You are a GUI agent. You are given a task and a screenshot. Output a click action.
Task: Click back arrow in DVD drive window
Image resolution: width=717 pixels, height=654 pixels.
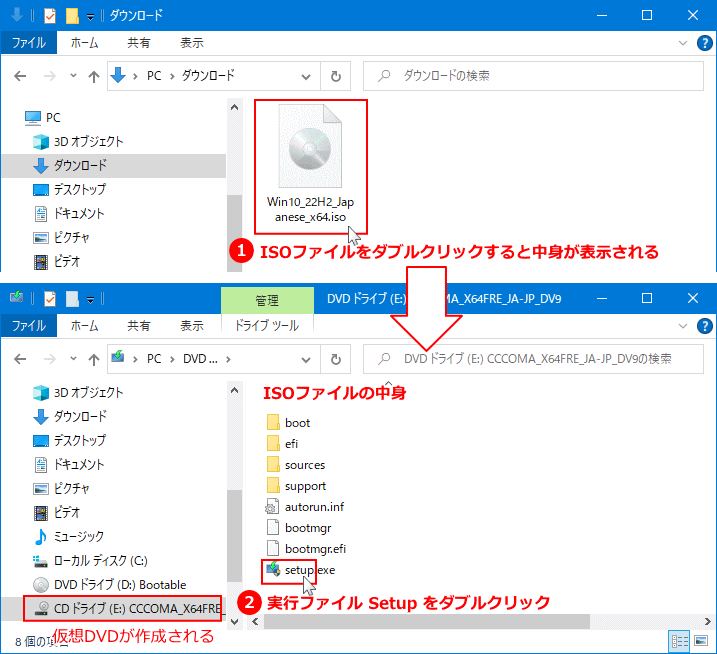(x=20, y=359)
